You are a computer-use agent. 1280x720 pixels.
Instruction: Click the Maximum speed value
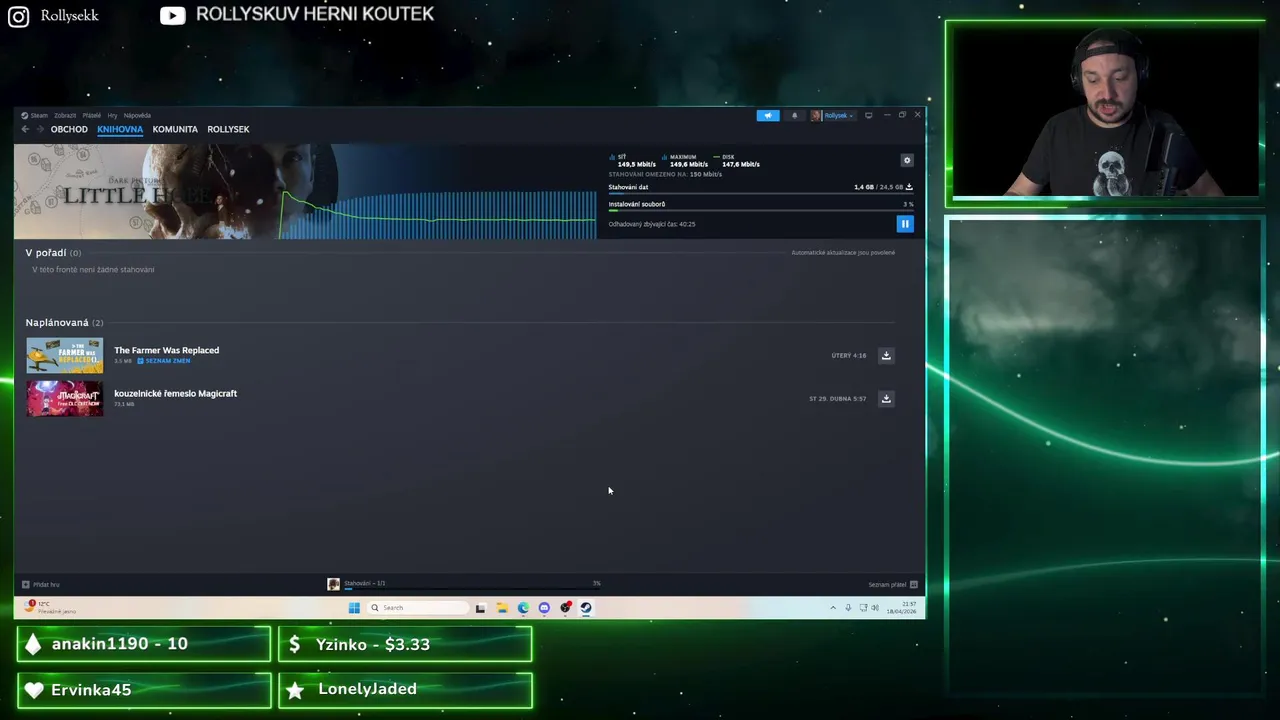pos(689,164)
